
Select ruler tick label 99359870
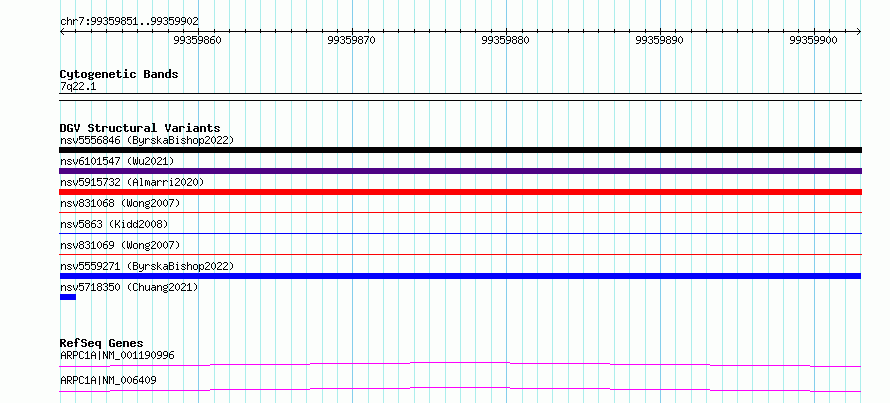[351, 40]
